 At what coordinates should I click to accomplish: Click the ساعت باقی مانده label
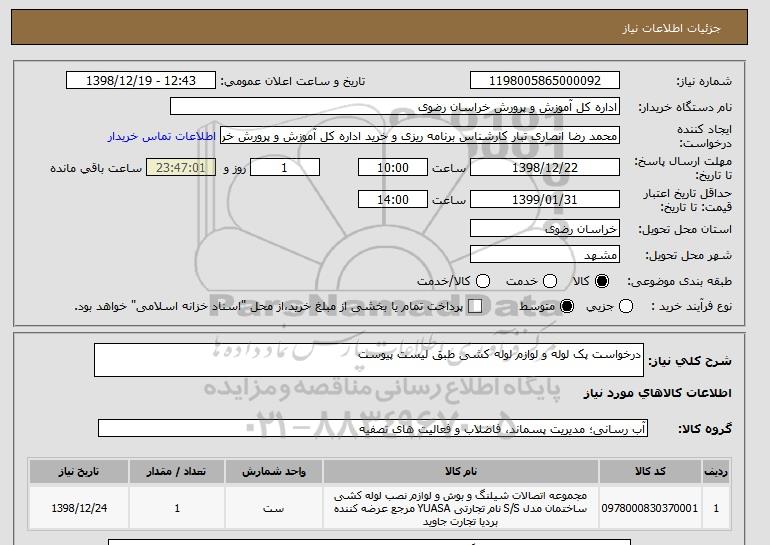pyautogui.click(x=96, y=168)
